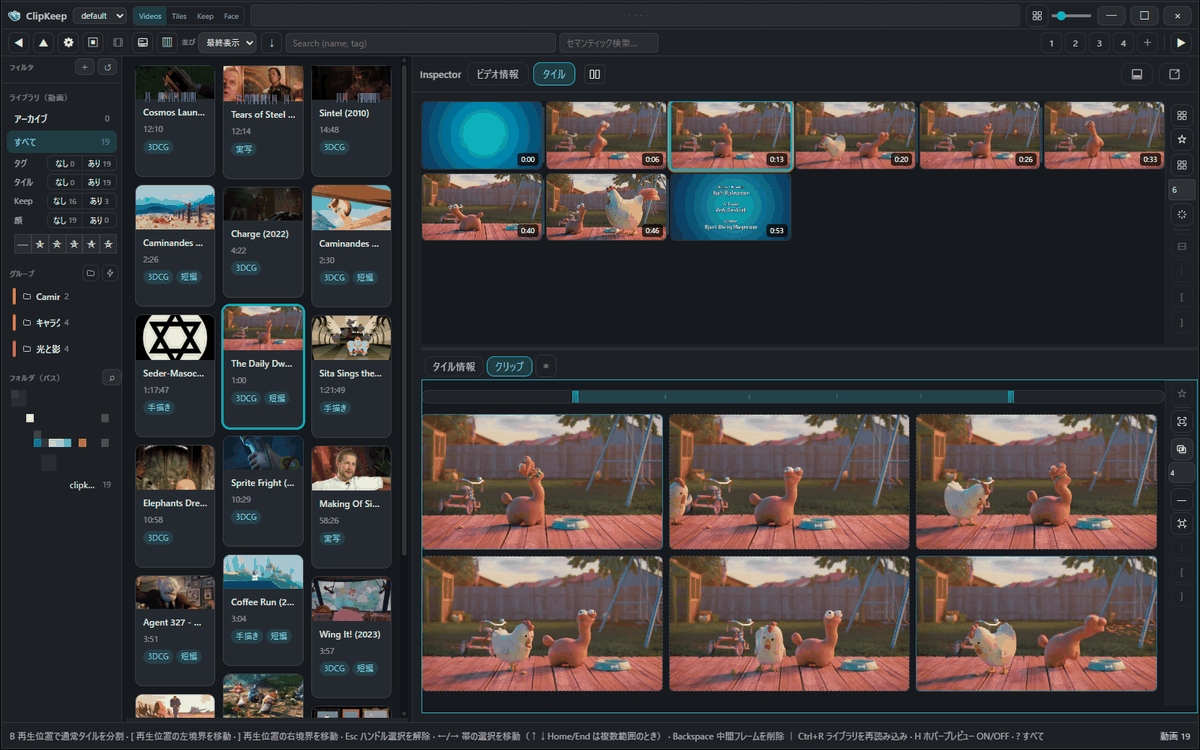Filter タグ by なし 0

click(x=64, y=163)
